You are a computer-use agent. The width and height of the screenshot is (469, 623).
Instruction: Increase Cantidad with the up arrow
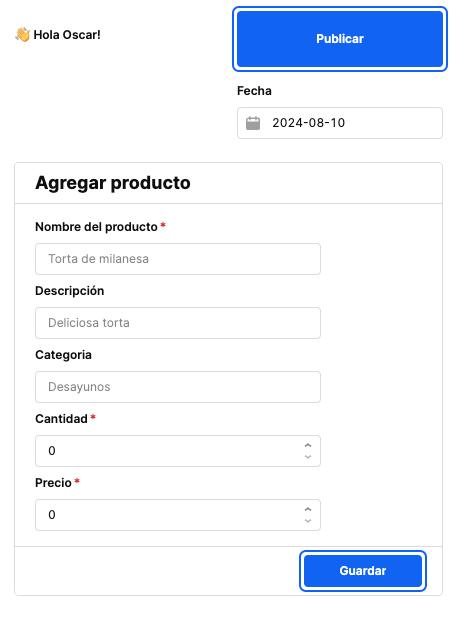tap(308, 445)
